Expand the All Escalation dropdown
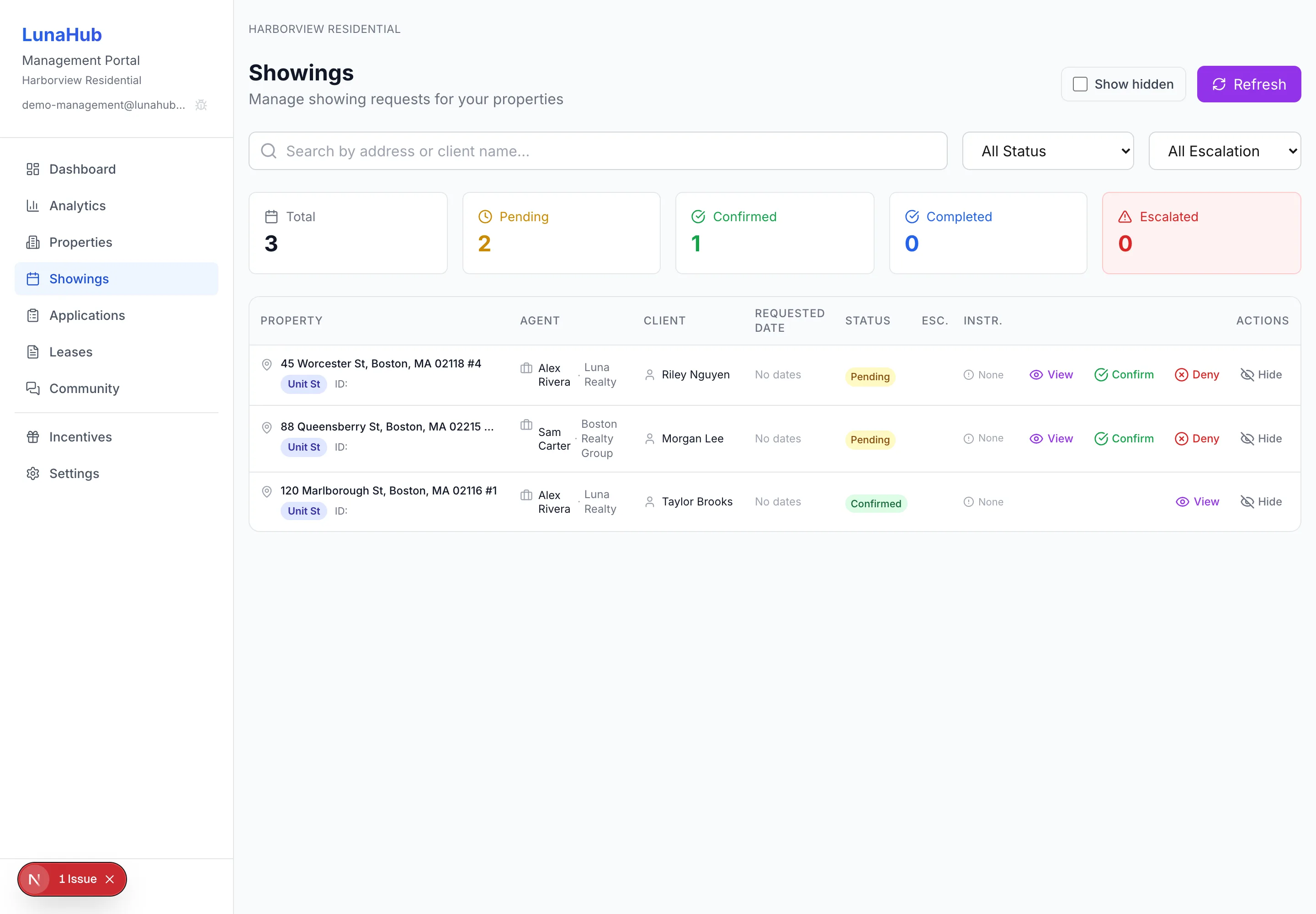The width and height of the screenshot is (1316, 914). point(1225,151)
